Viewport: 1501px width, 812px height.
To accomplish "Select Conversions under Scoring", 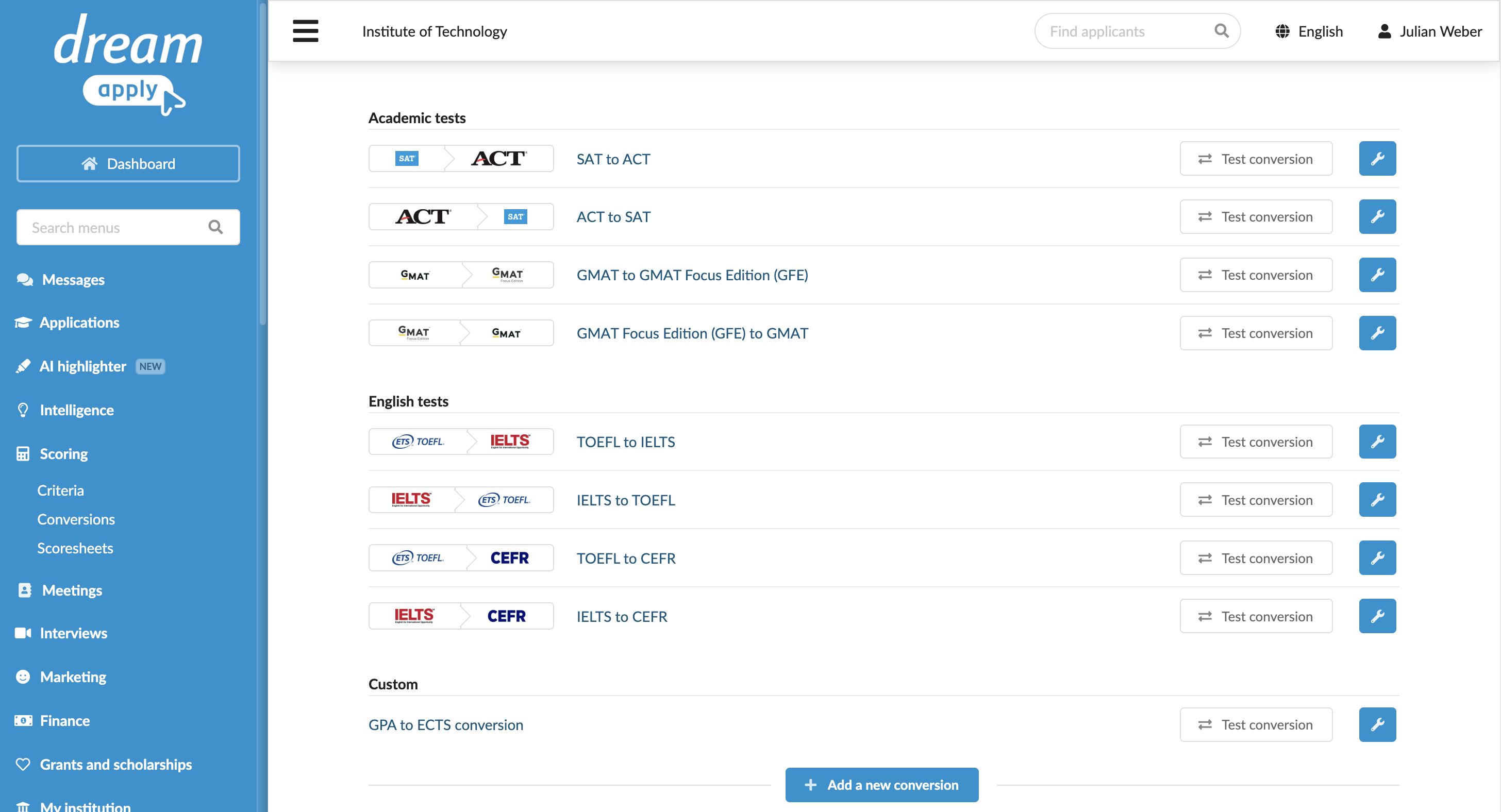I will tap(76, 519).
